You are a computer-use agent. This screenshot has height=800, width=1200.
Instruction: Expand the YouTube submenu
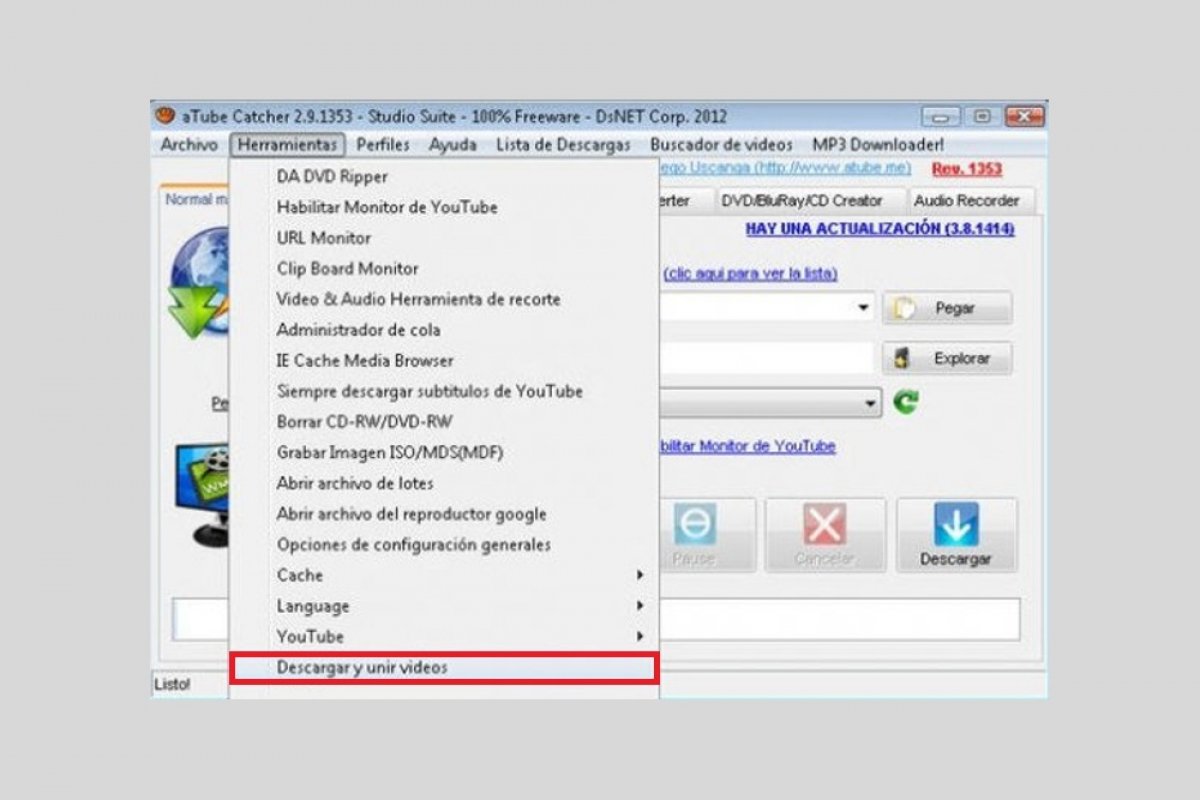click(x=444, y=636)
